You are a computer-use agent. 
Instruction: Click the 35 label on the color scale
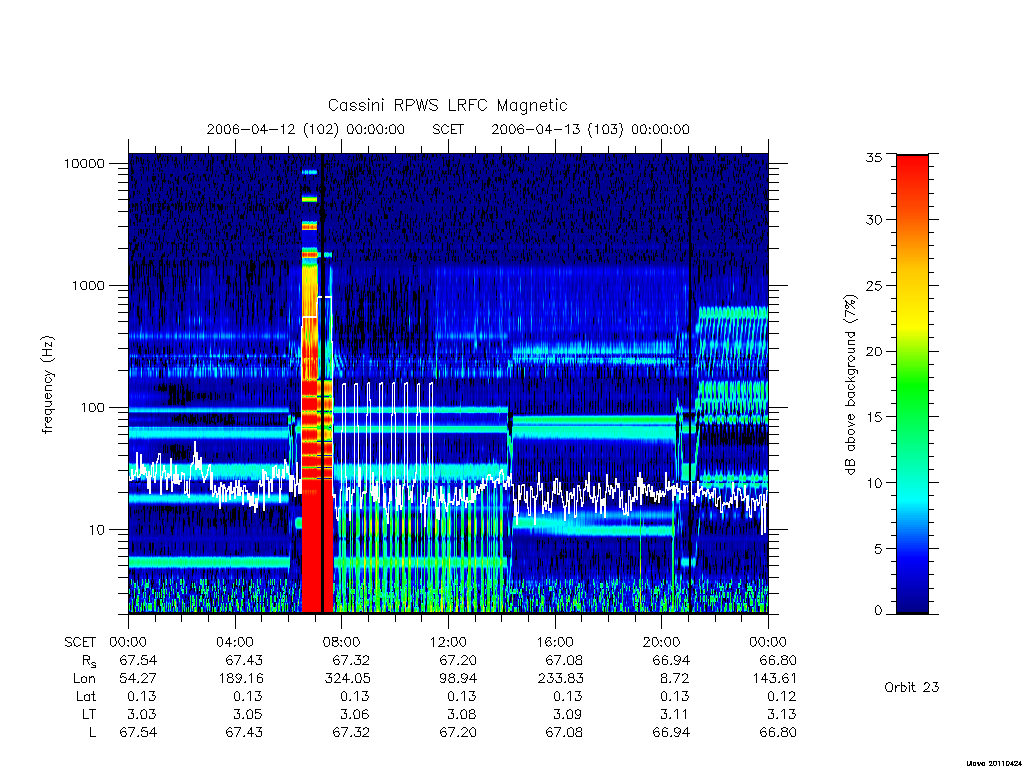(873, 157)
